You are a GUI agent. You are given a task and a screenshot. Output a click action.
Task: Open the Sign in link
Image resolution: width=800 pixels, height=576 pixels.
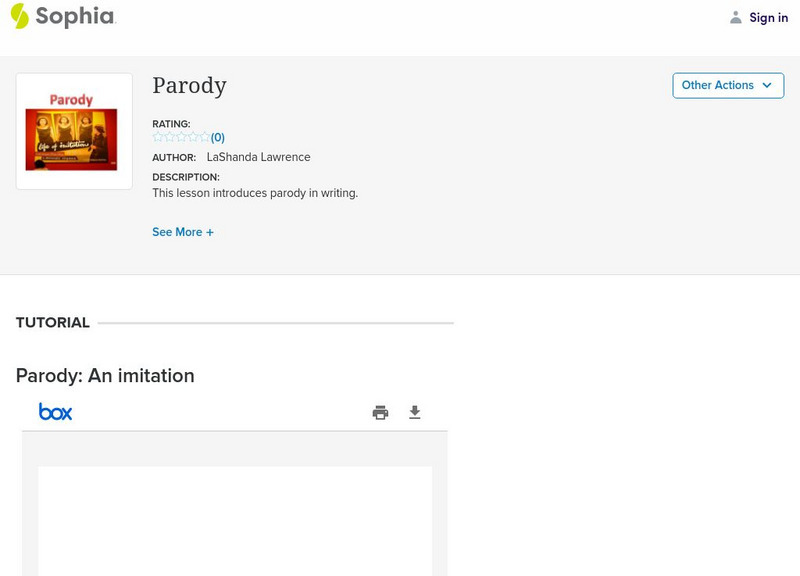(x=768, y=17)
